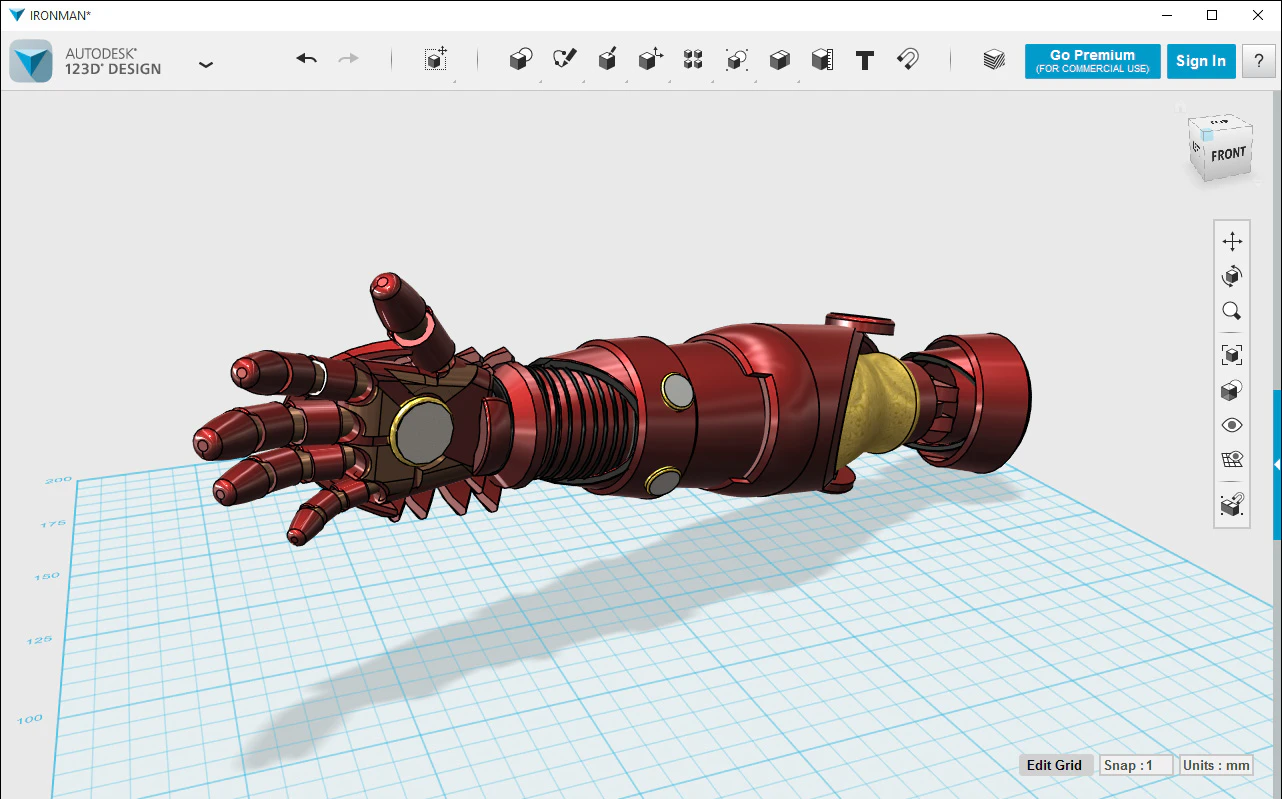Toggle grid visibility in the sidebar
1282x799 pixels.
(1232, 459)
